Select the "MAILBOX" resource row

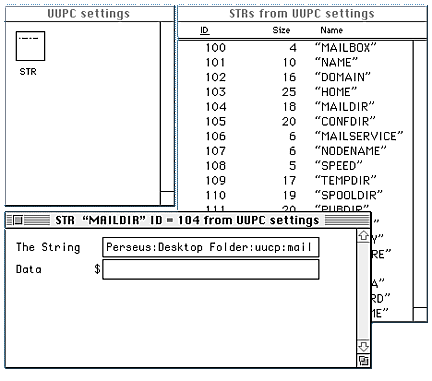click(296, 48)
